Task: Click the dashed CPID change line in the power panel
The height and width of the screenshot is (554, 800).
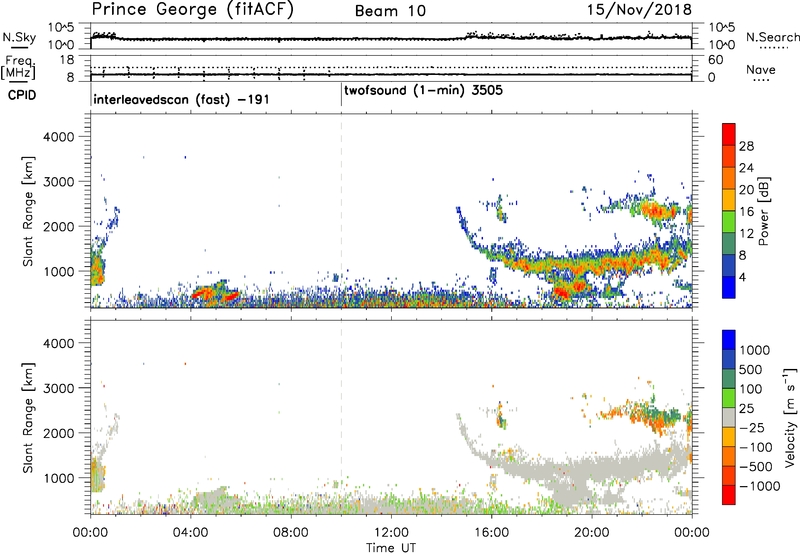Action: [341, 209]
